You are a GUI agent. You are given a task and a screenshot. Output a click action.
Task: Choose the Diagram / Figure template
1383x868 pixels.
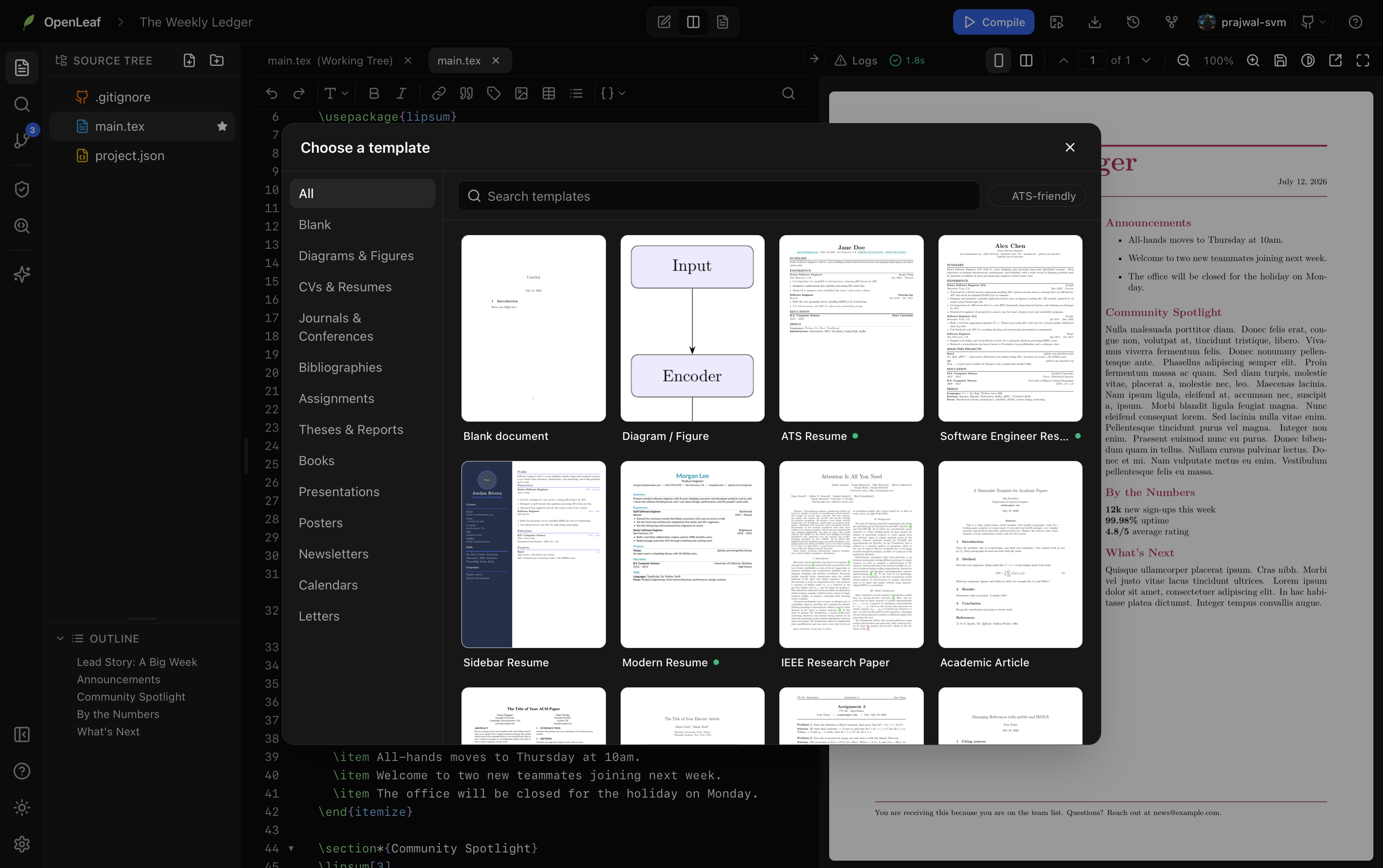(x=692, y=339)
